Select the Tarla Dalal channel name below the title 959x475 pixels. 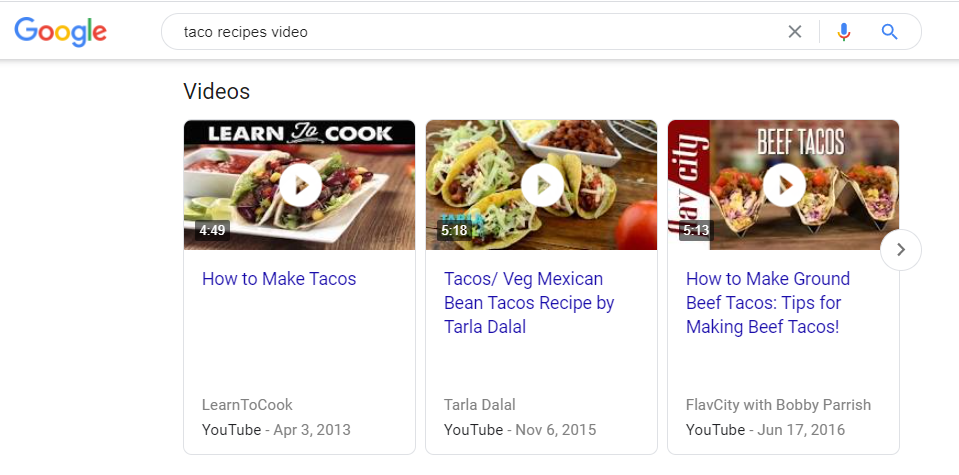click(480, 405)
